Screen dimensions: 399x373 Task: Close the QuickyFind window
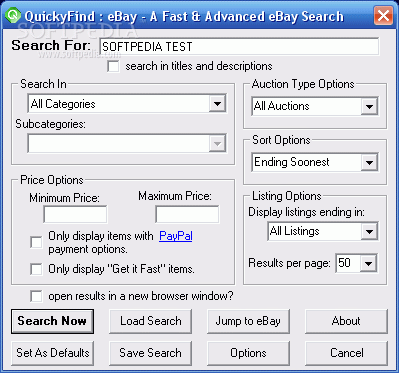383,16
